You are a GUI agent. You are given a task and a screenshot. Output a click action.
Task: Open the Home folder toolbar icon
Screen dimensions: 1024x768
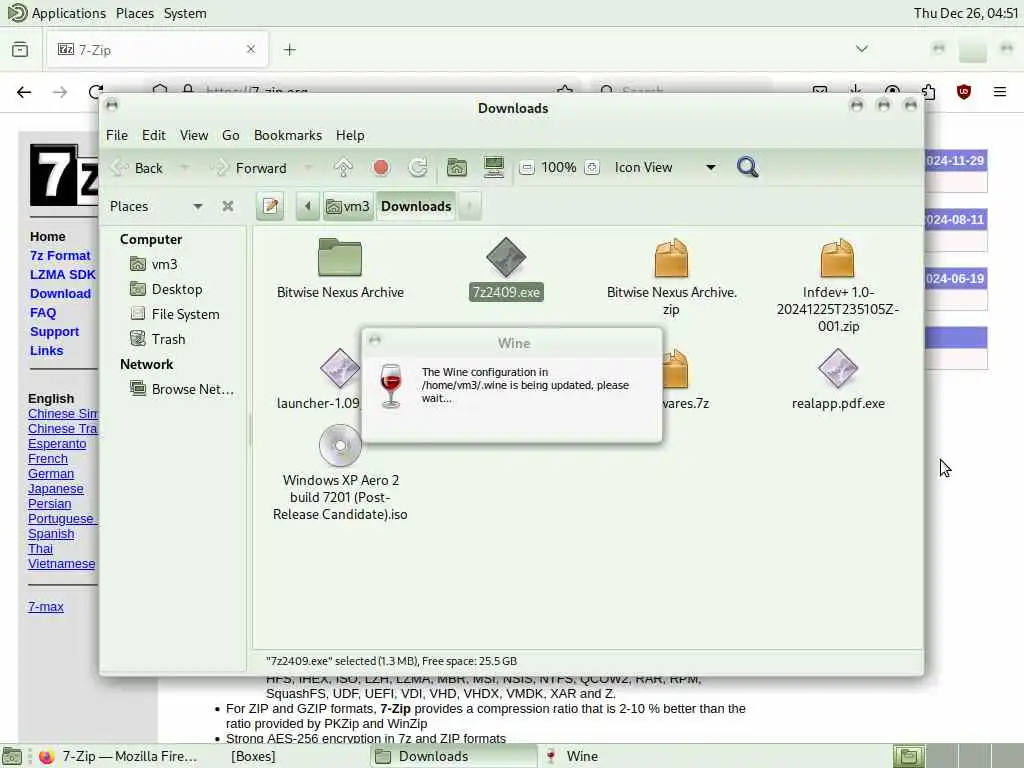coord(456,168)
